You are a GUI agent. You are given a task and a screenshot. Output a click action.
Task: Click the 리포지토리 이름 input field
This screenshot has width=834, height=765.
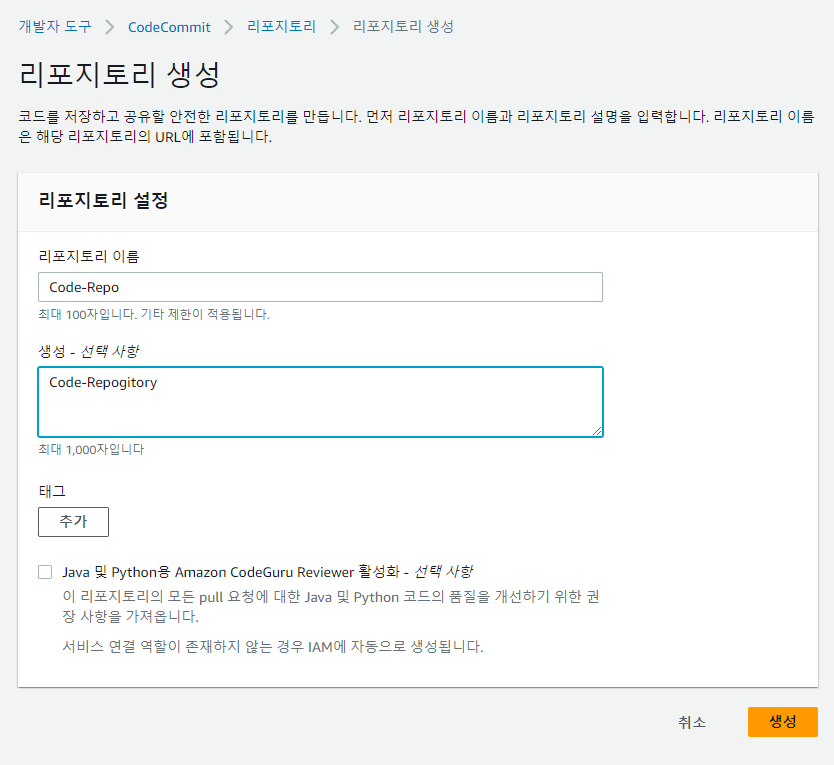[320, 287]
